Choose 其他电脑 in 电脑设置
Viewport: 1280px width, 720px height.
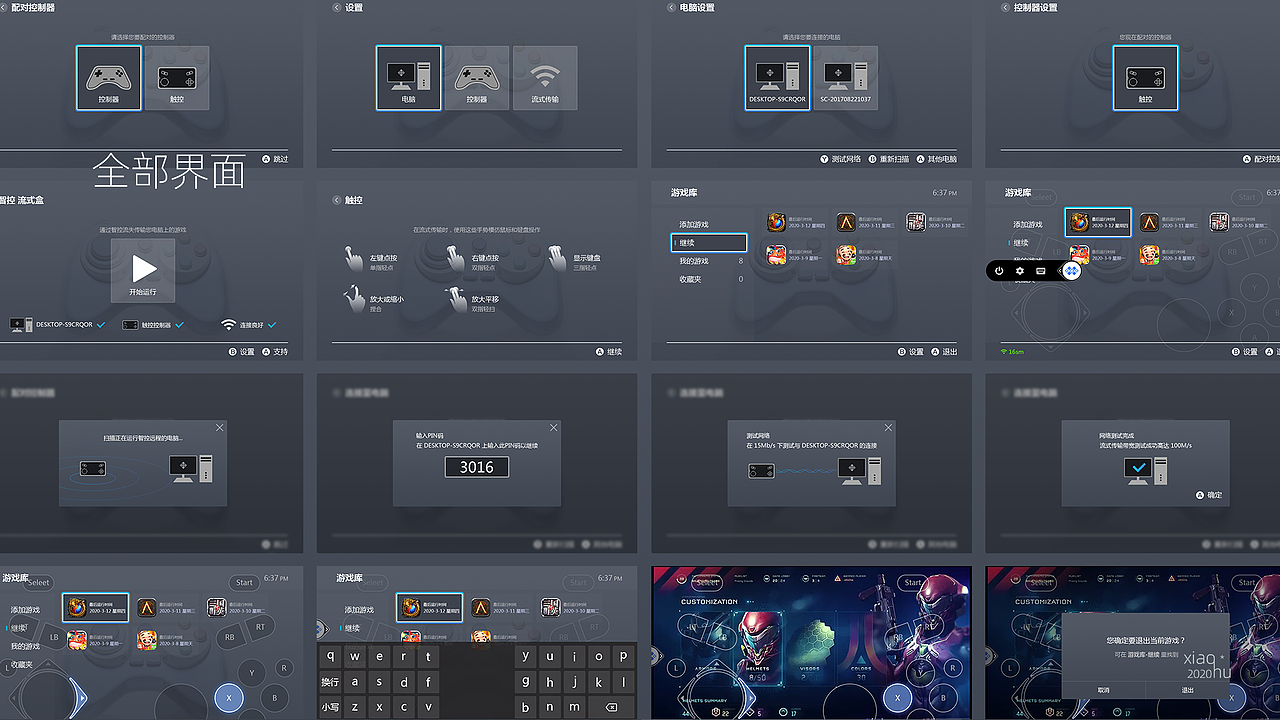(937, 159)
